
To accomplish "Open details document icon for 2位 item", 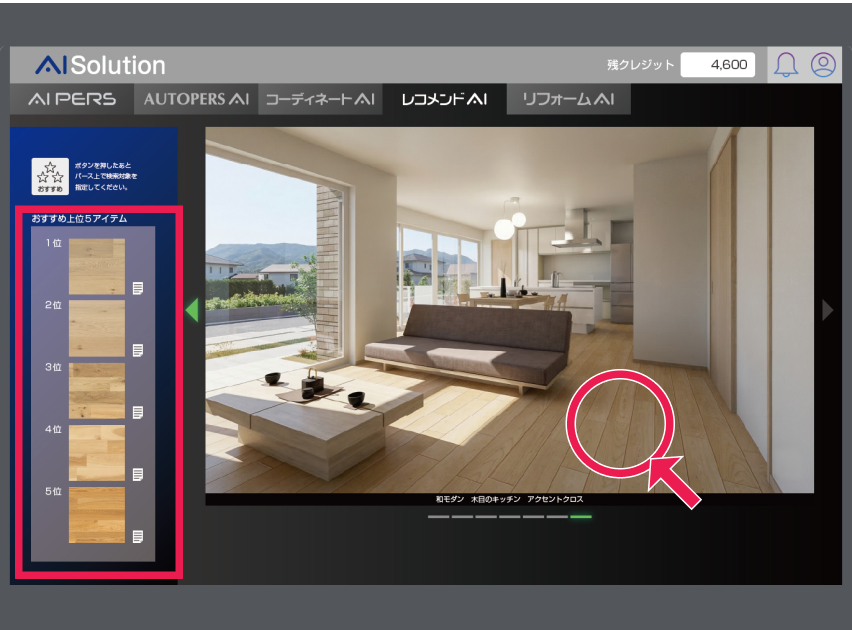I will coord(138,350).
